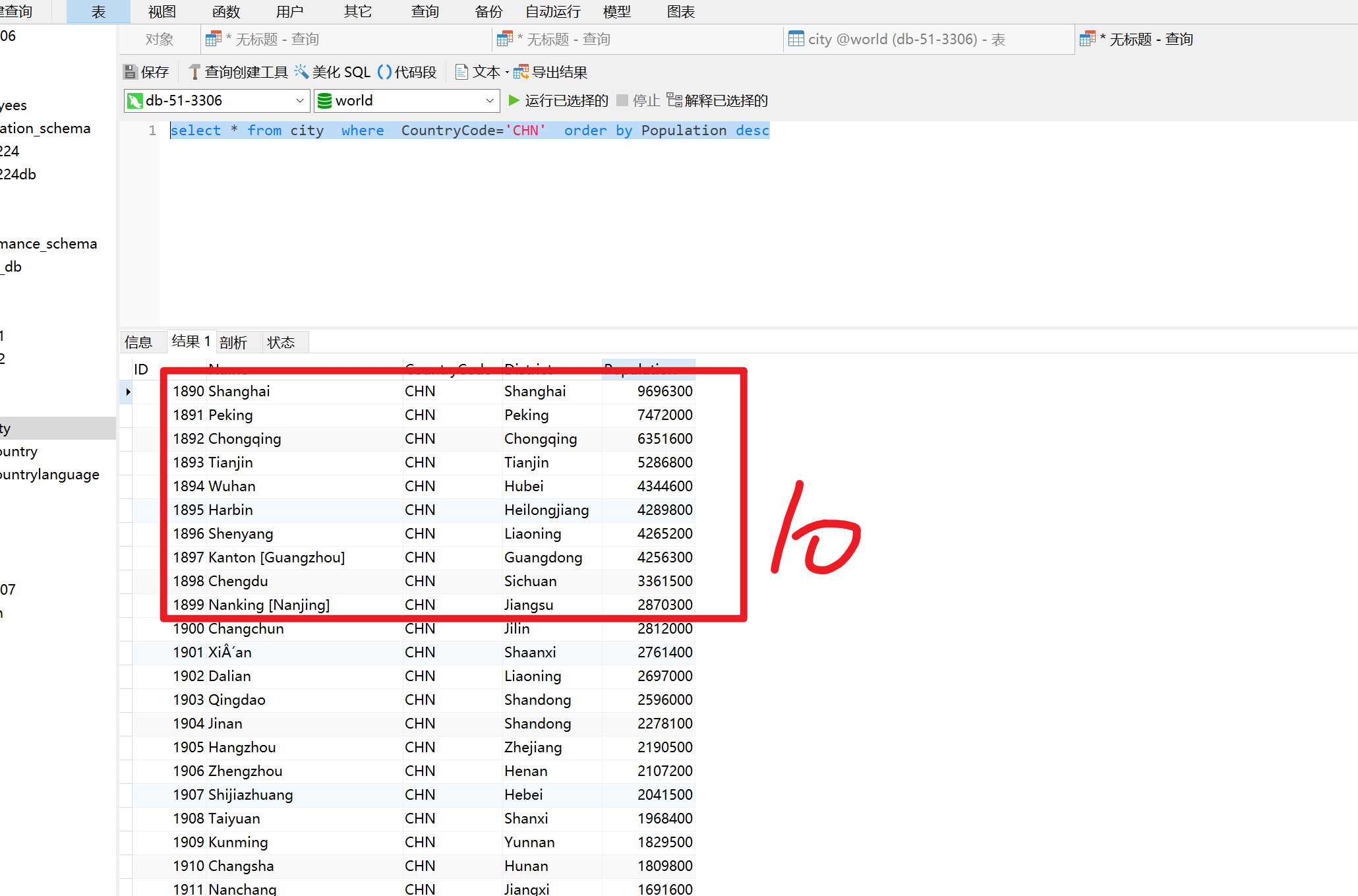Screen dimensions: 1358x896
Task: Select the 视图 menu item
Action: point(162,12)
